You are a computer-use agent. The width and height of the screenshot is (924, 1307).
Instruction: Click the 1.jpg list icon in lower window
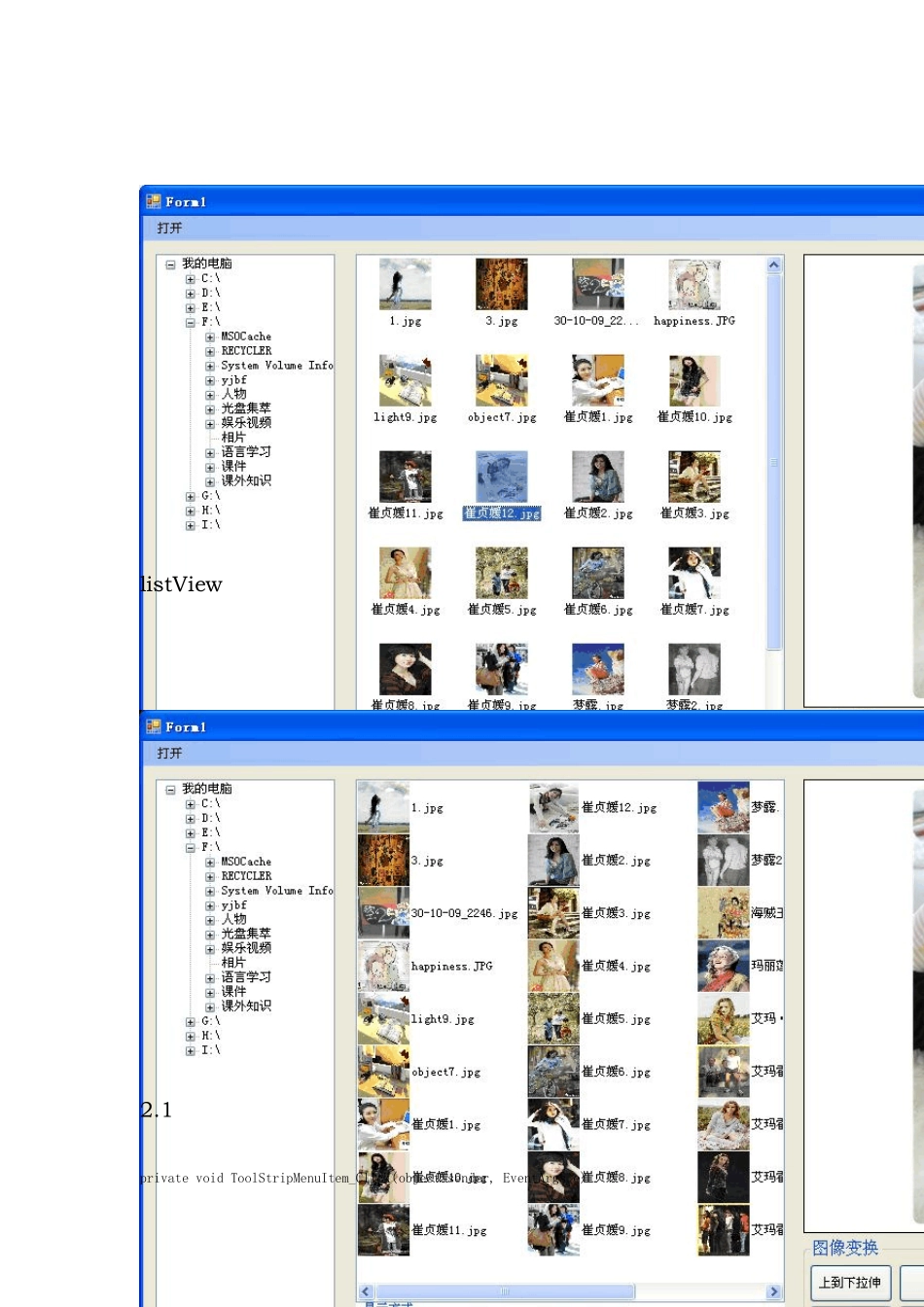(383, 807)
